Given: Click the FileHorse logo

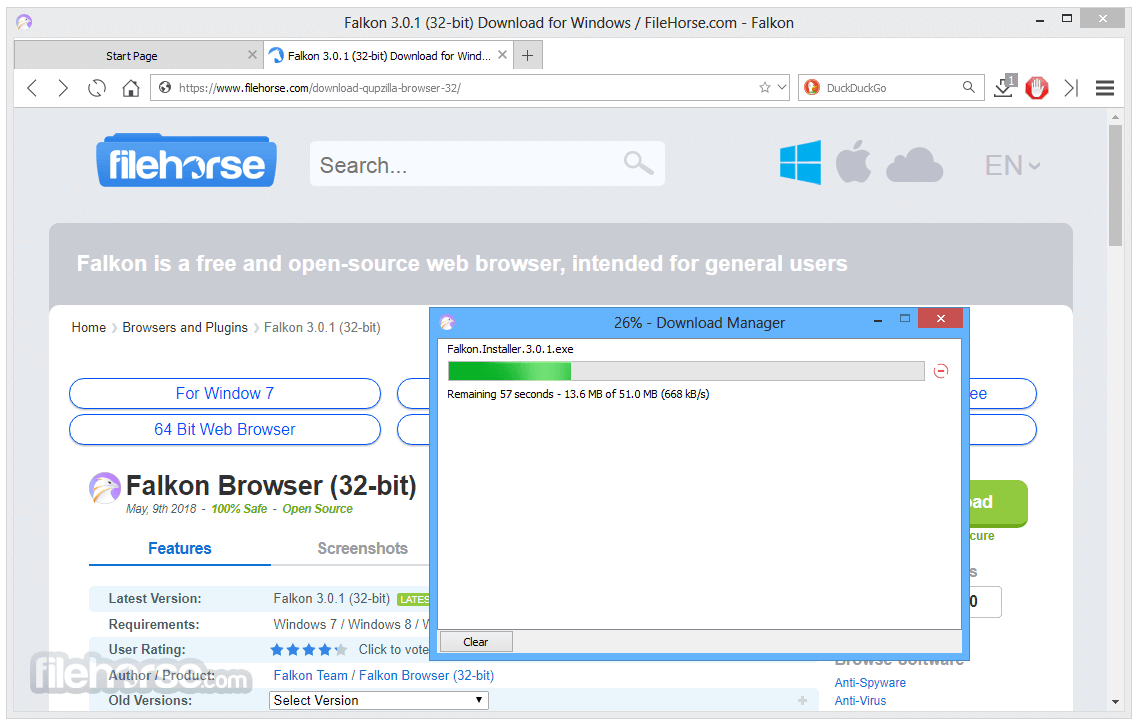Looking at the screenshot, I should (x=187, y=160).
